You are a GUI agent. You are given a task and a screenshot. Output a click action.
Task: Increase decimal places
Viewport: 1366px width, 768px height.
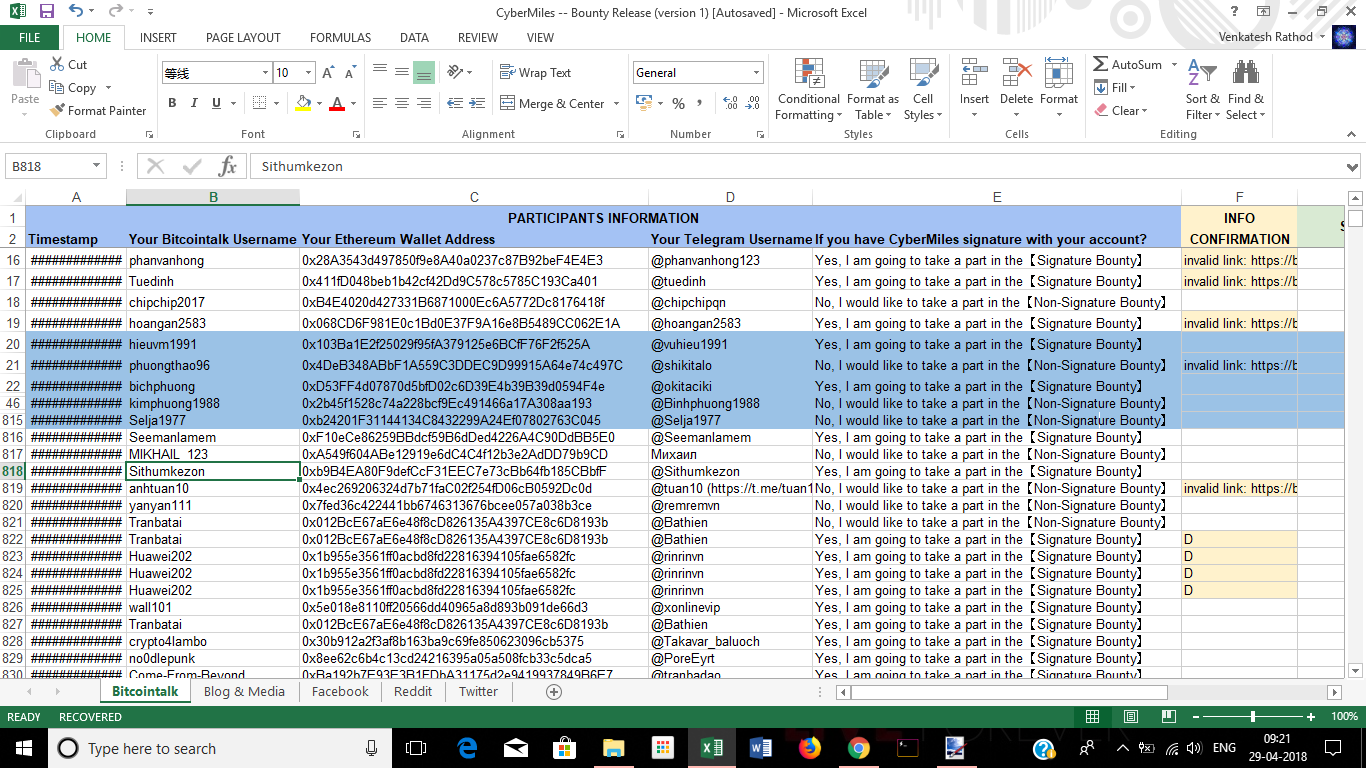pyautogui.click(x=729, y=104)
